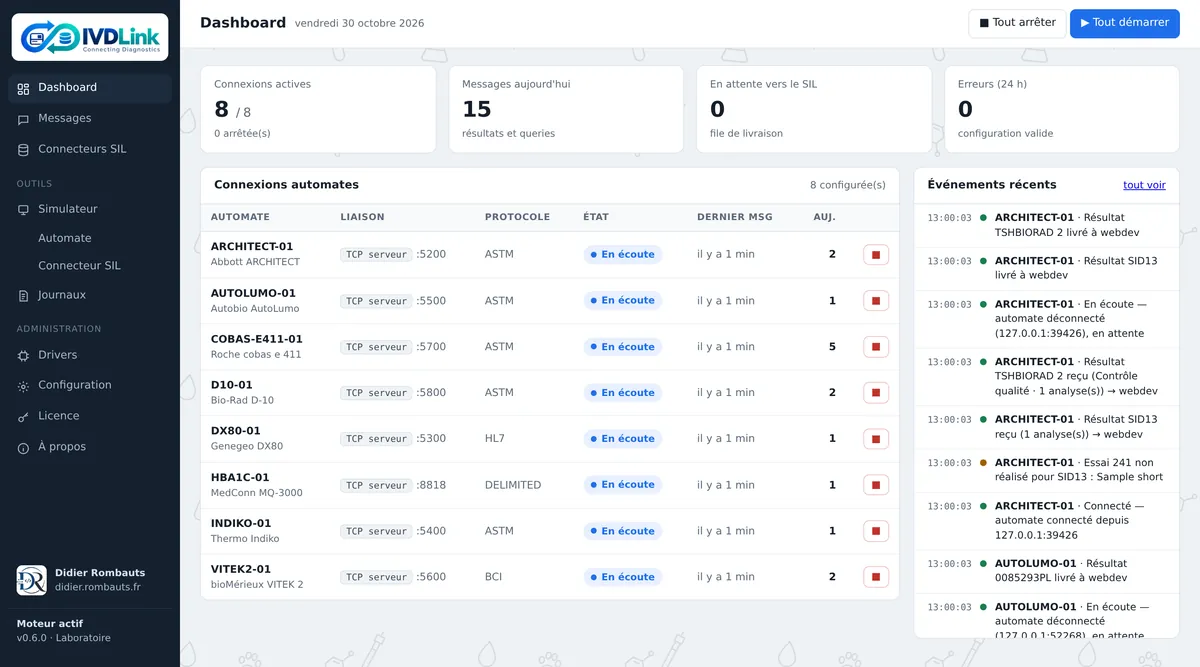Screen dimensions: 1200x667
Task: Open the Drivers page
Action: pyautogui.click(x=90, y=356)
